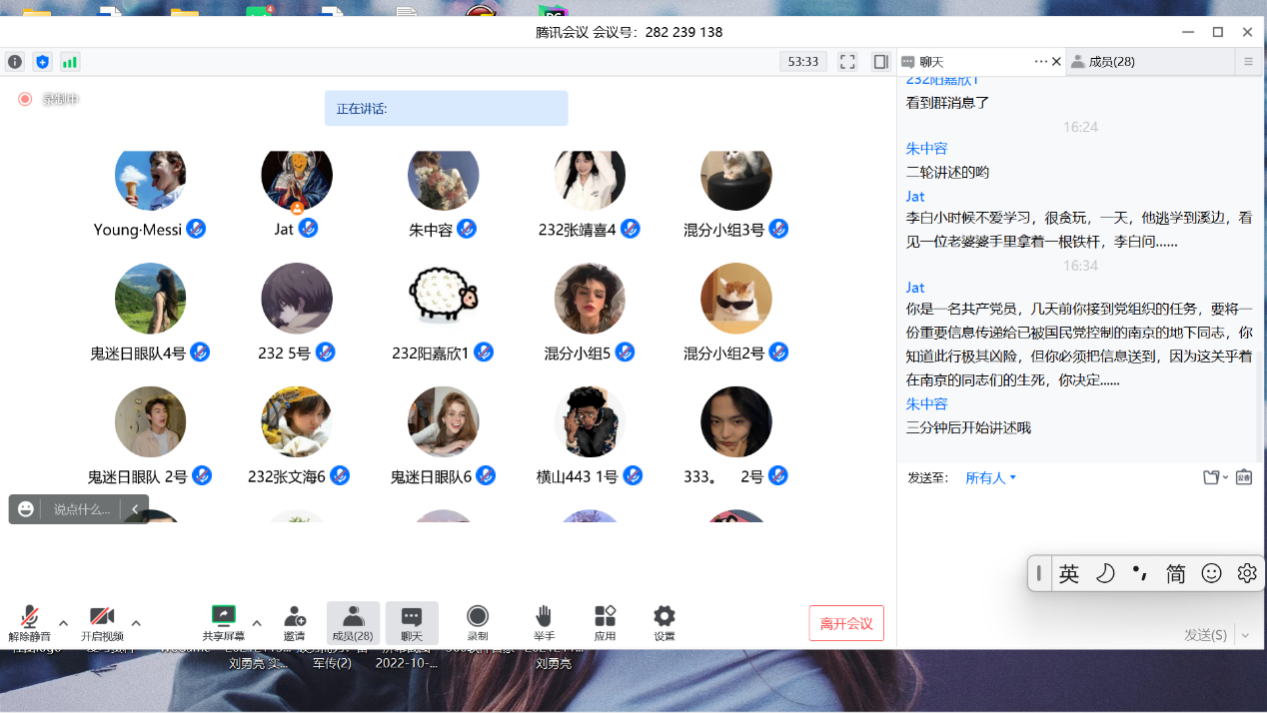Enter full screen view
Screen dimensions: 1267x713
point(847,62)
